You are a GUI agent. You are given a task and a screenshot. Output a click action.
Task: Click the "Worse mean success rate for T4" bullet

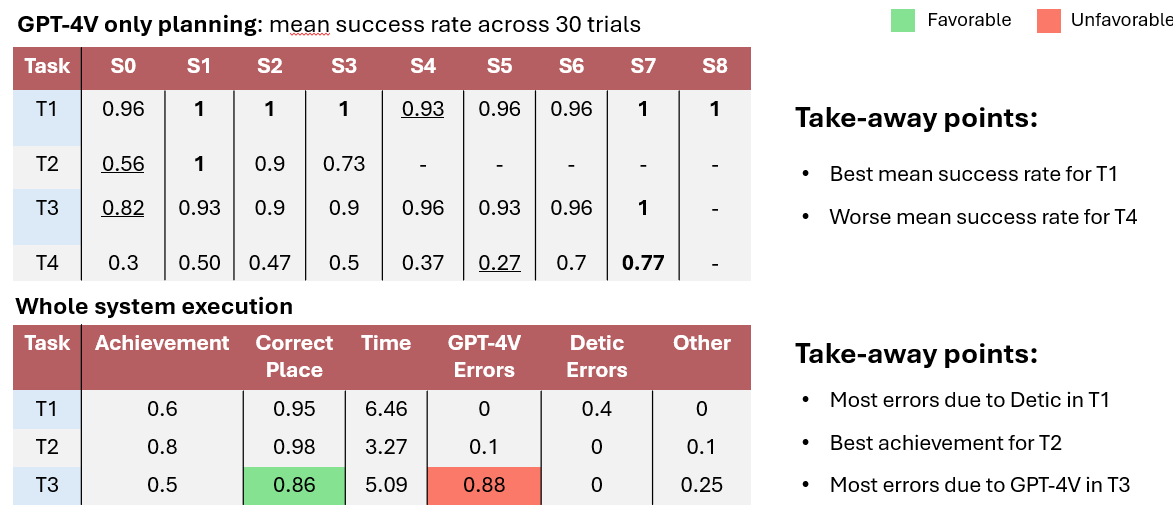click(983, 216)
